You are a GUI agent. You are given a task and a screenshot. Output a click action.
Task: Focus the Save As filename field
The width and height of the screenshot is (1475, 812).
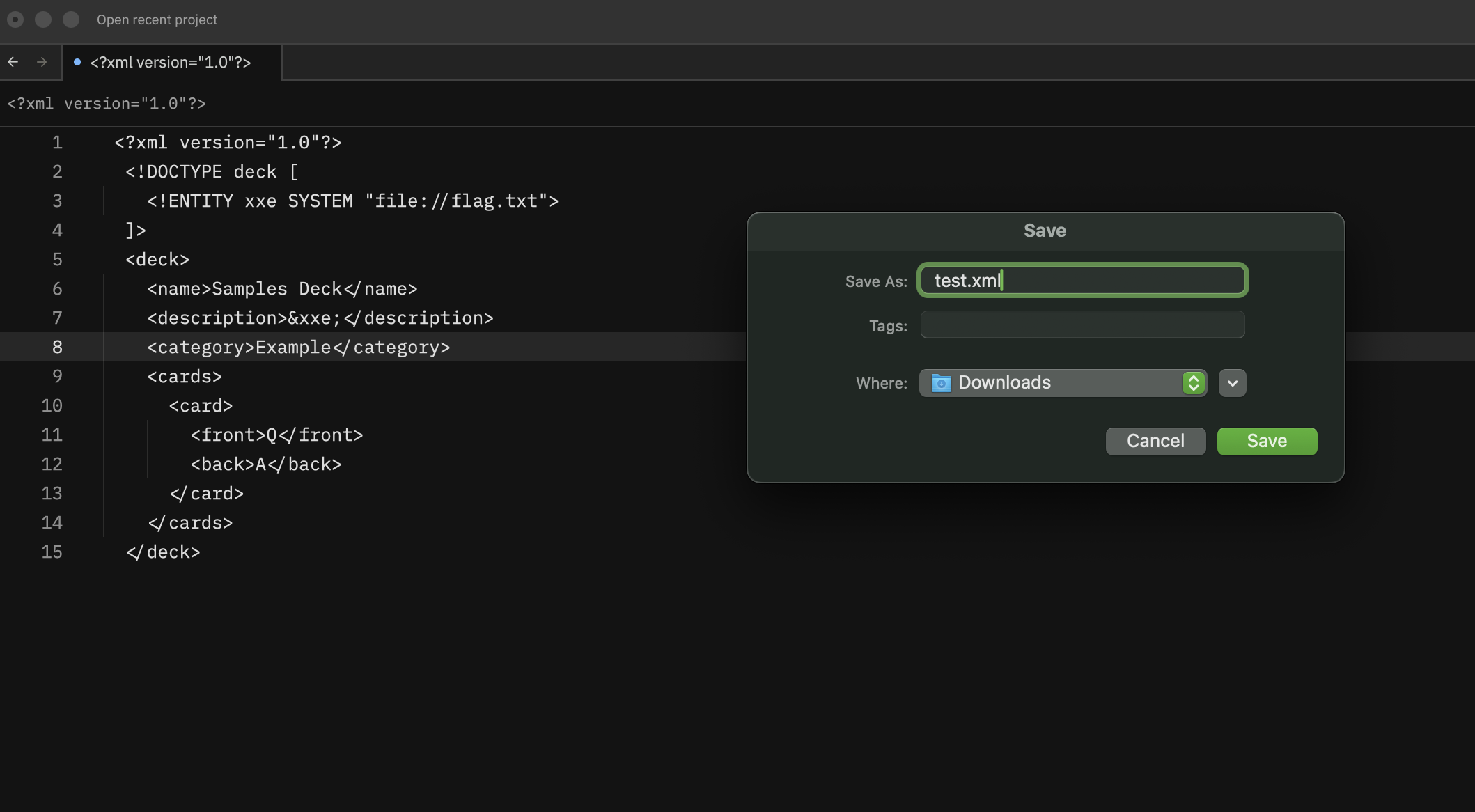(x=1082, y=281)
